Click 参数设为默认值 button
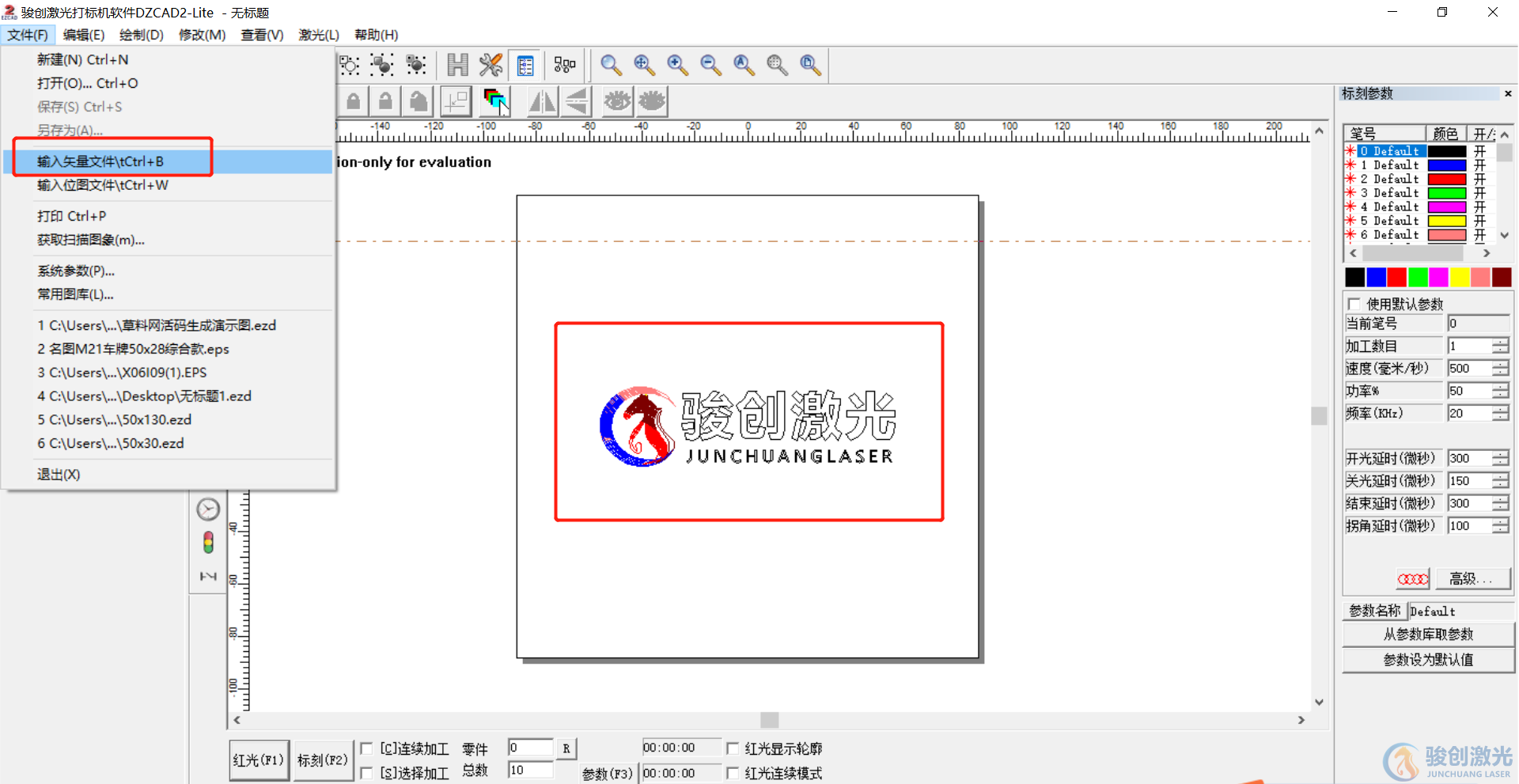1519x784 pixels. 1428,660
